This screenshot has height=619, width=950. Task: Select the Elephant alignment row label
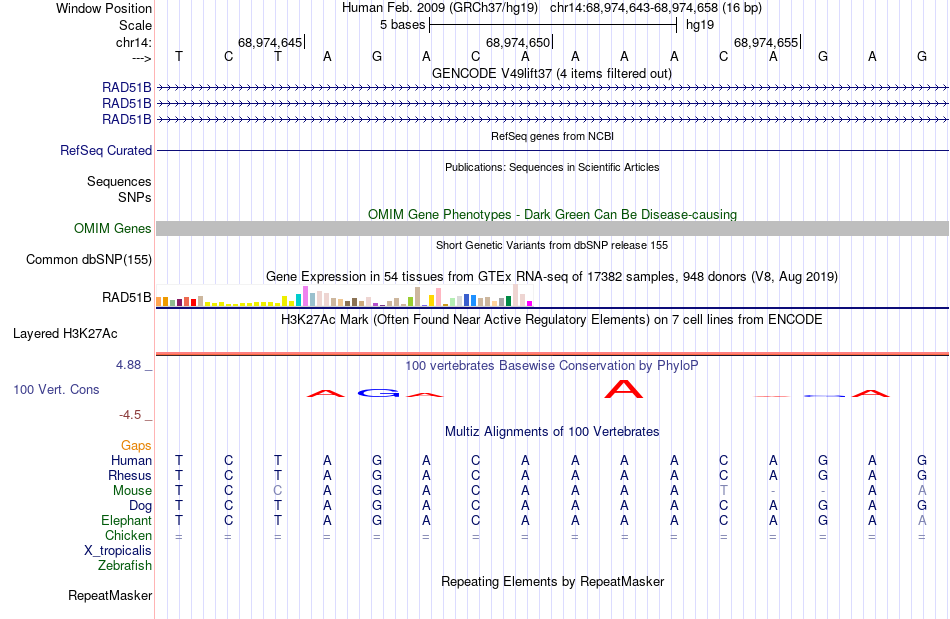point(126,520)
